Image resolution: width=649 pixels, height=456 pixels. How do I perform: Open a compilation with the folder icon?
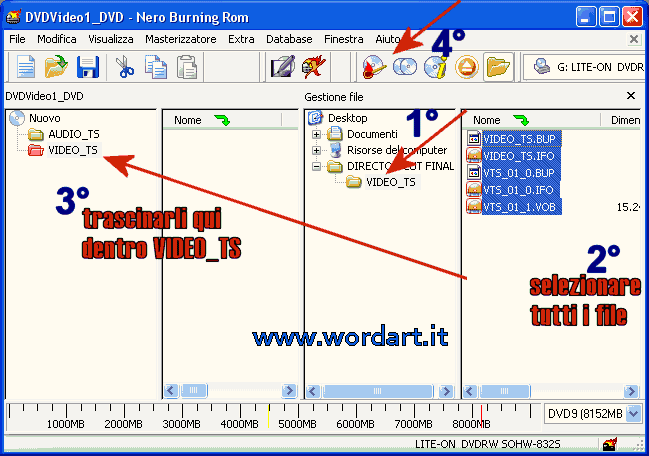(x=56, y=67)
